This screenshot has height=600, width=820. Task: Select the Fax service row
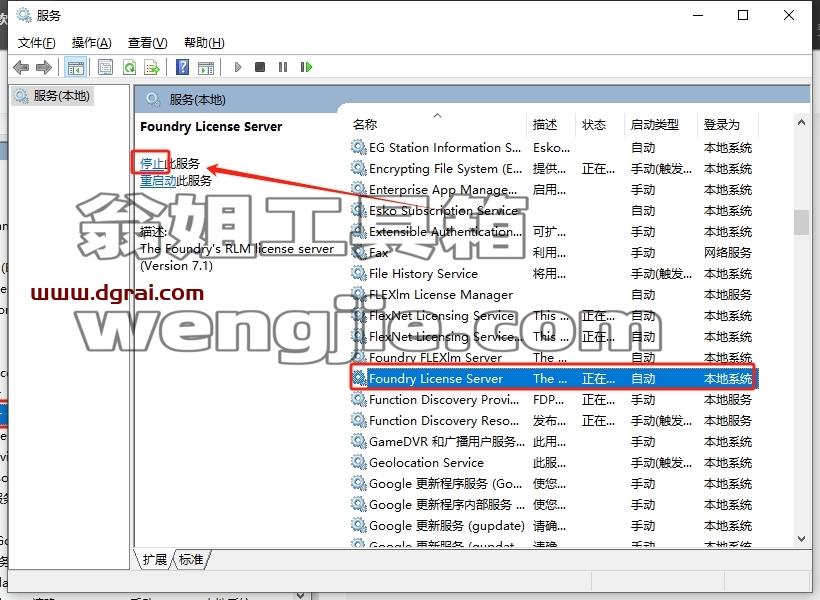click(x=554, y=253)
